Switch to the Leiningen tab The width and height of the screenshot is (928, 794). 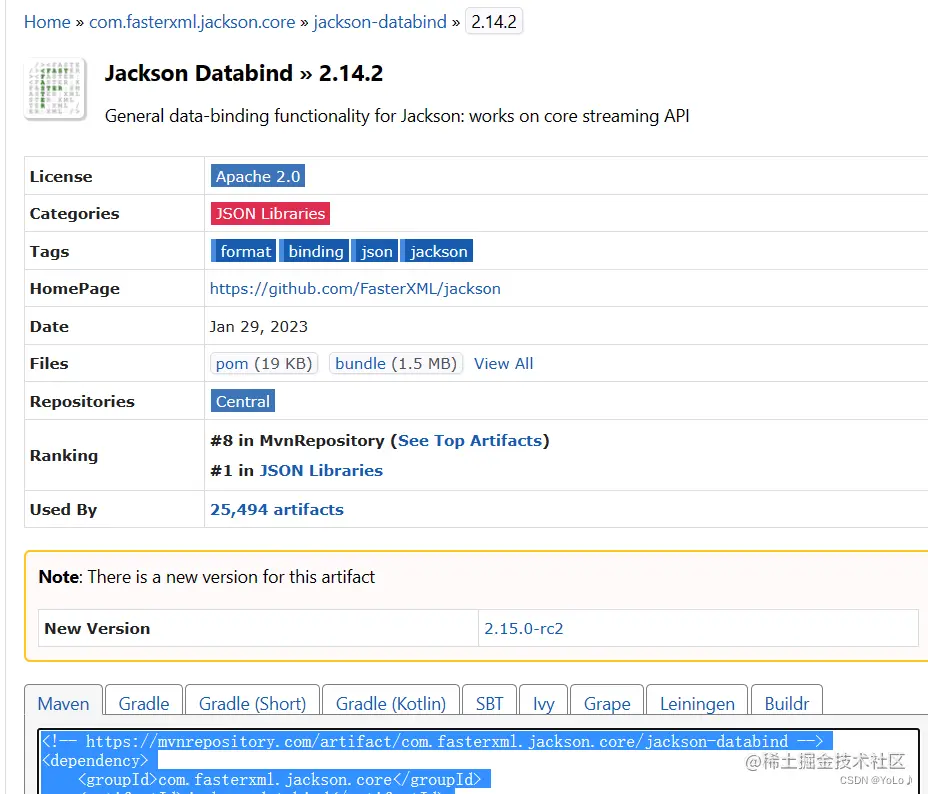[x=697, y=703]
